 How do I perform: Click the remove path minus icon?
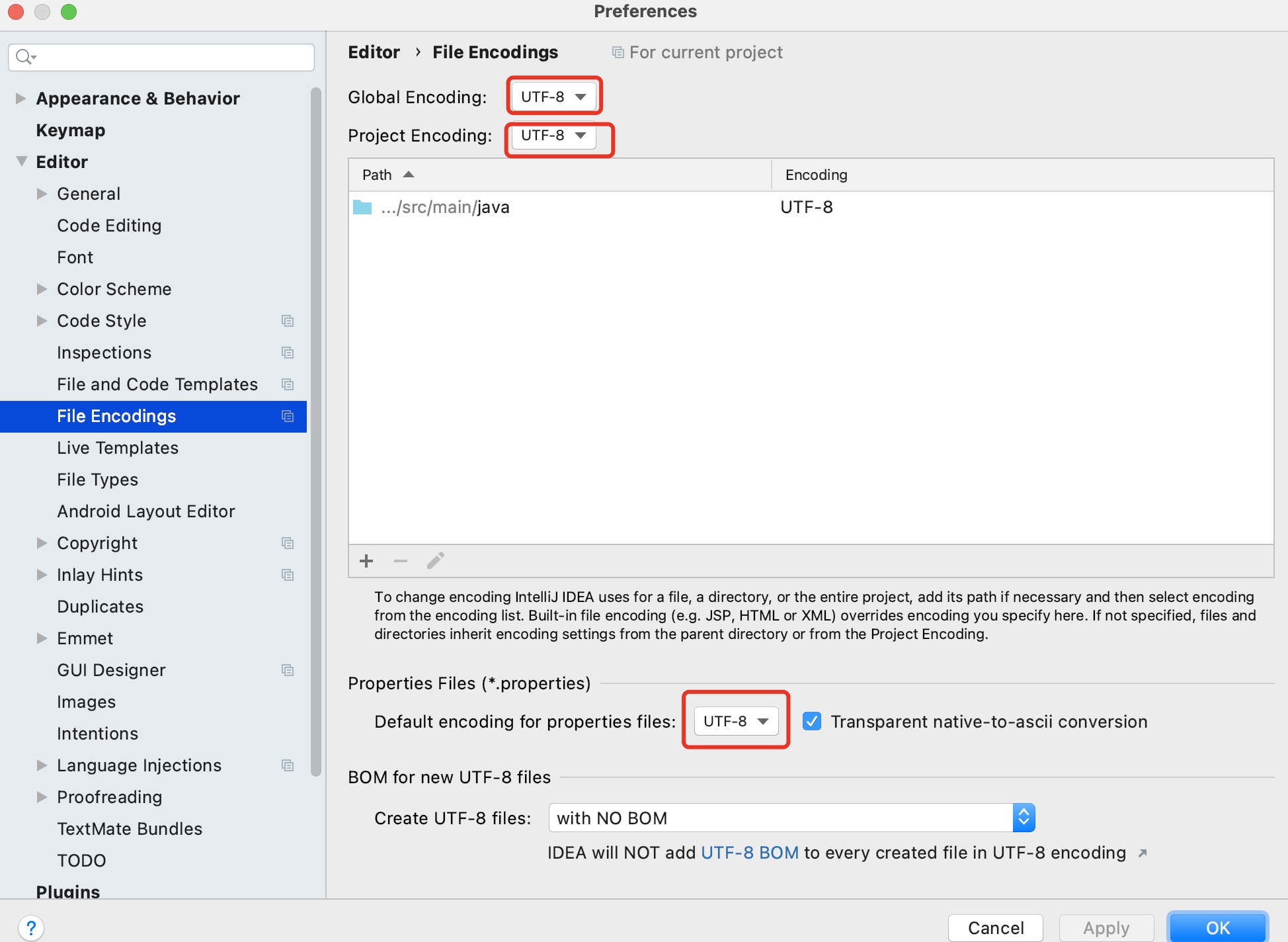coord(400,562)
